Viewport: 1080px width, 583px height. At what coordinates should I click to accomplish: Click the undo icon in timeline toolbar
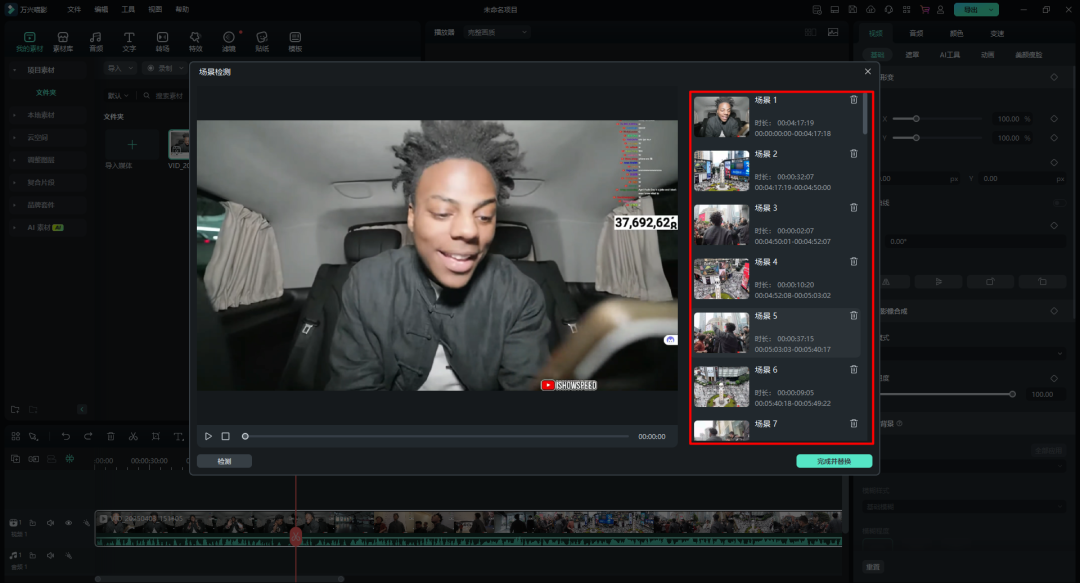[65, 436]
